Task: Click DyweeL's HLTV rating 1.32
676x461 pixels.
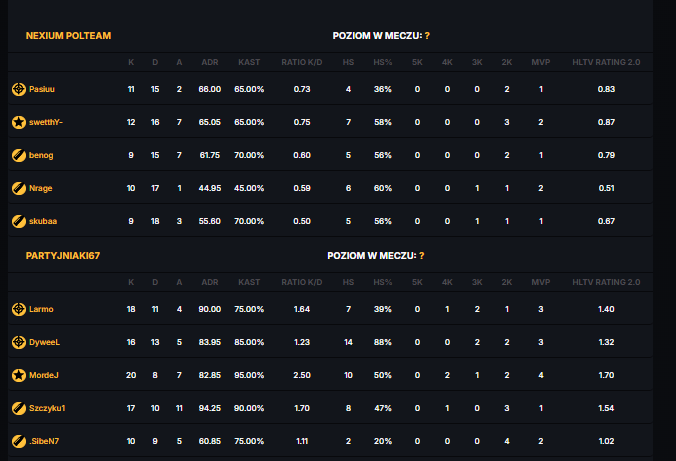Action: click(606, 342)
